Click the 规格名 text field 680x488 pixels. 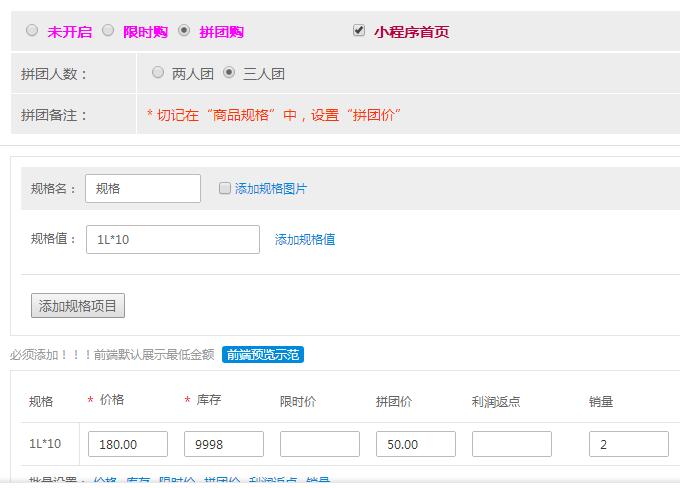(x=142, y=188)
